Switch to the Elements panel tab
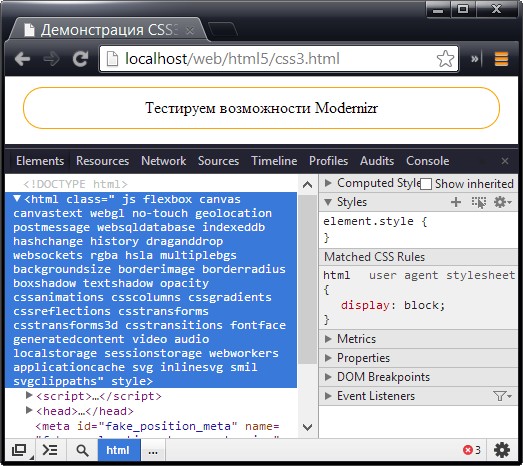Image resolution: width=523 pixels, height=466 pixels. click(x=40, y=161)
